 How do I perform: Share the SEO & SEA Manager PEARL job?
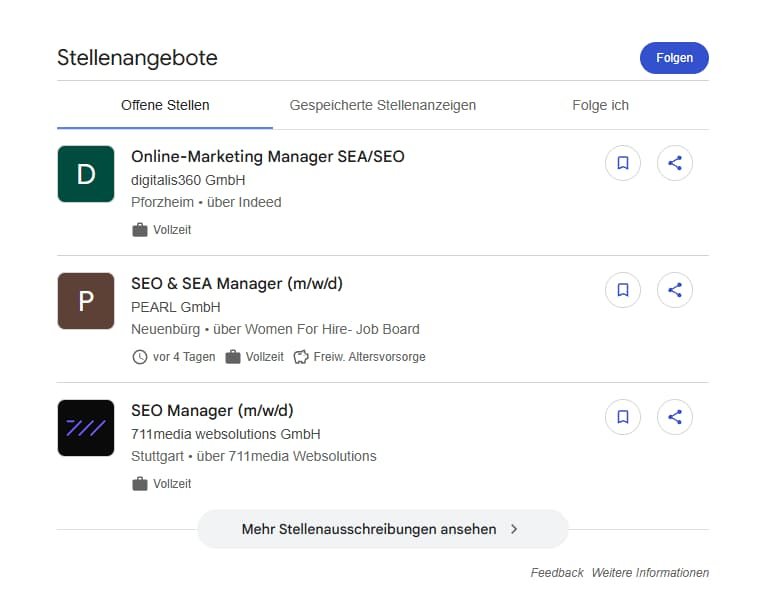coord(674,290)
